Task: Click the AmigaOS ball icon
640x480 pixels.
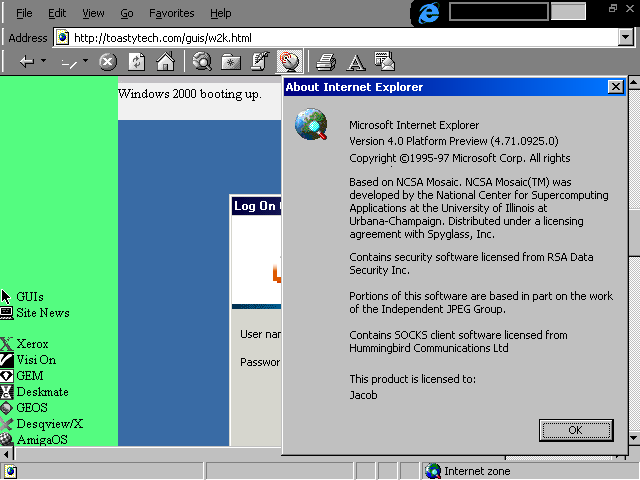Action: pos(7,439)
